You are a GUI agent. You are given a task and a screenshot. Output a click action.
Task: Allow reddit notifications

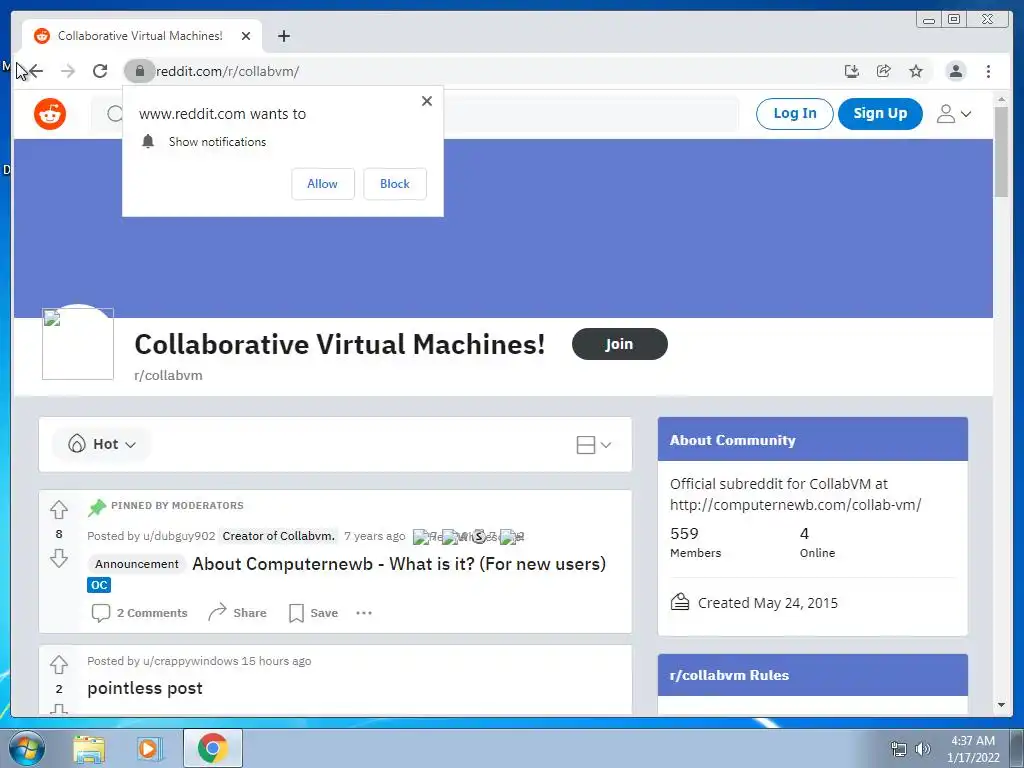[323, 184]
